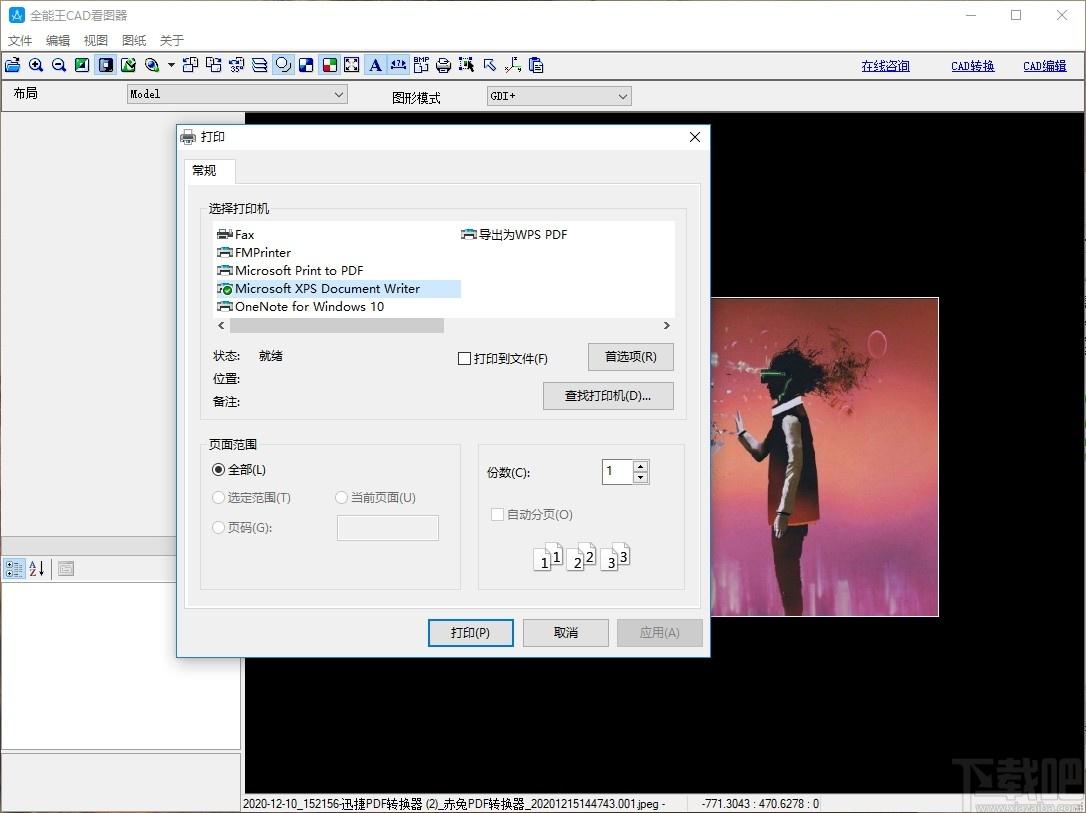The image size is (1086, 813).
Task: Click the fit to window icon
Action: 352,65
